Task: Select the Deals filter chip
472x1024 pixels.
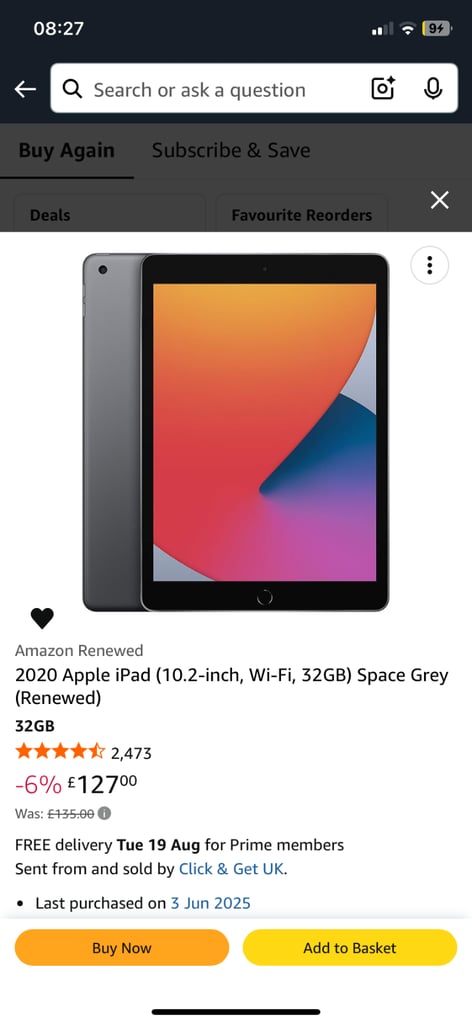Action: [x=109, y=214]
